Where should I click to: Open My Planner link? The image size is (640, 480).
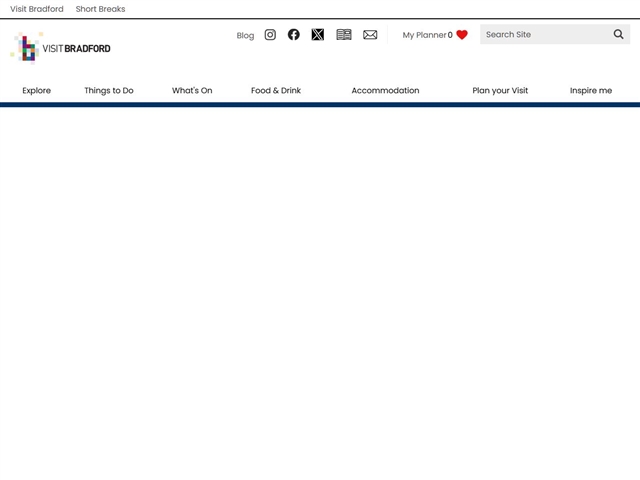(x=427, y=35)
